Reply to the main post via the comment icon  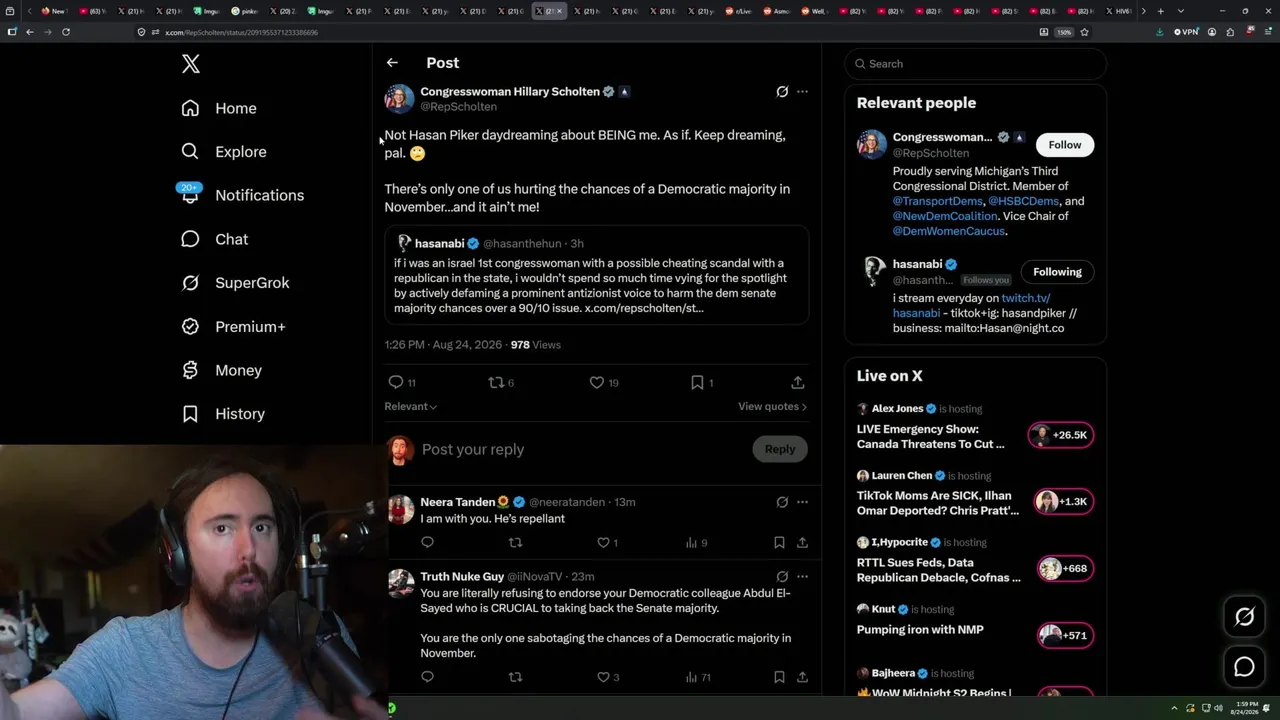click(396, 382)
